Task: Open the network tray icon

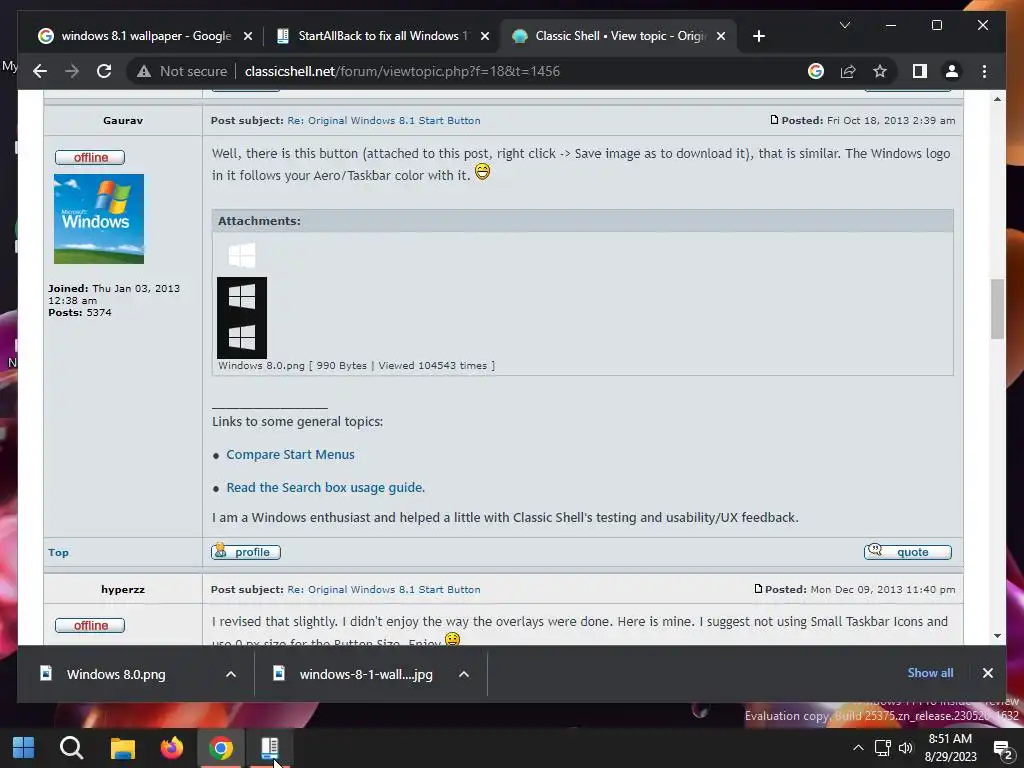Action: [883, 748]
